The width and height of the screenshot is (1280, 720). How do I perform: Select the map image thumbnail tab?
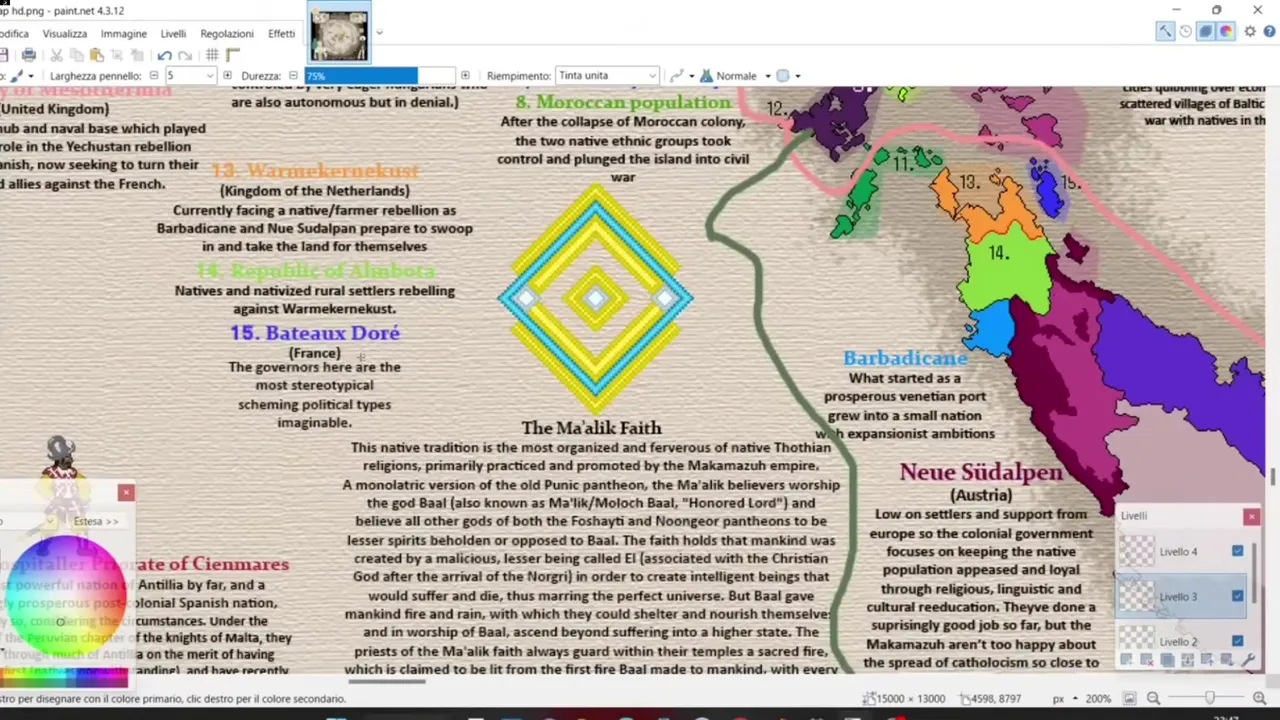pyautogui.click(x=339, y=34)
